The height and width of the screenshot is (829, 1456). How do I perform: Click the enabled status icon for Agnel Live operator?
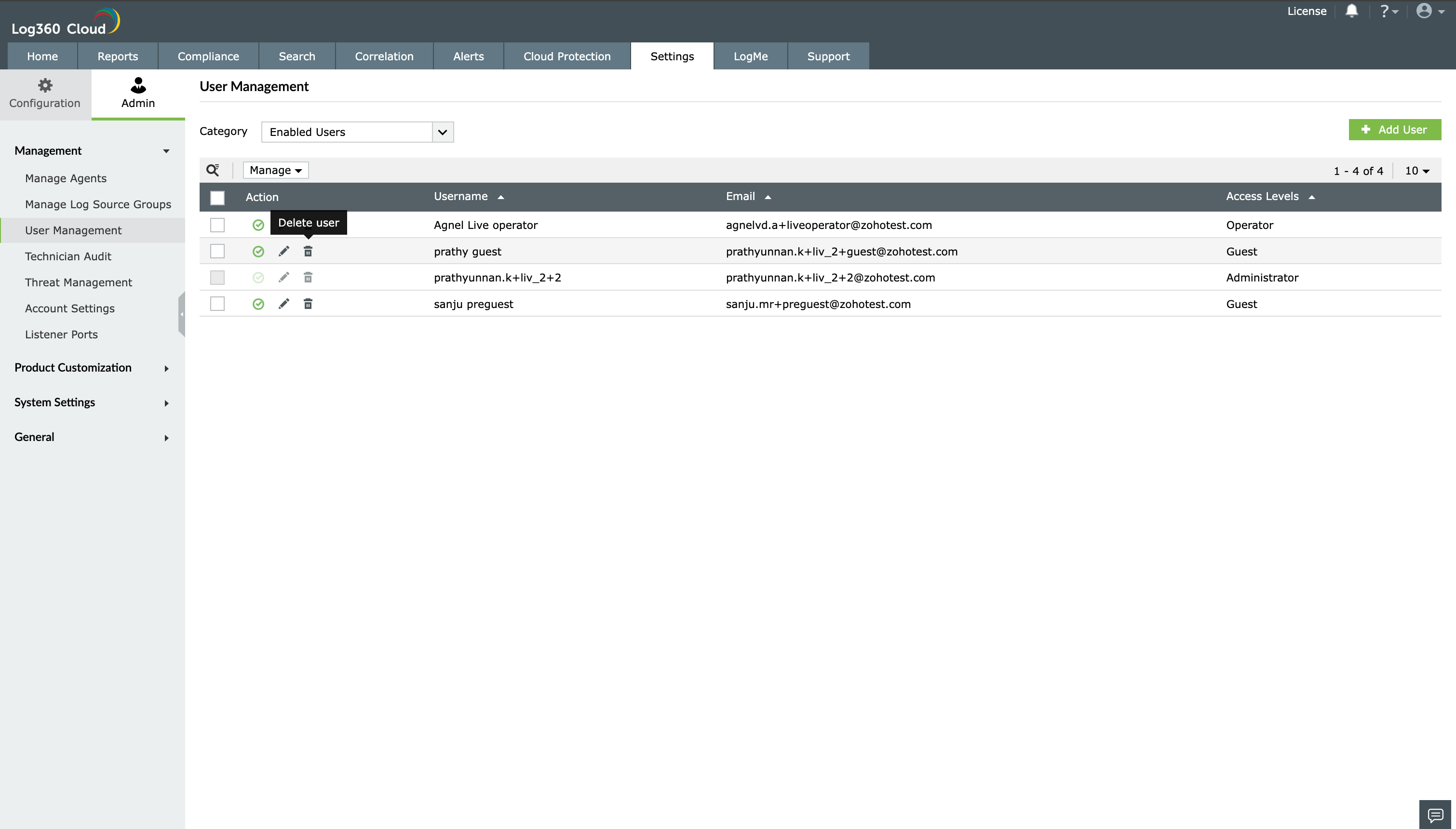pos(258,226)
